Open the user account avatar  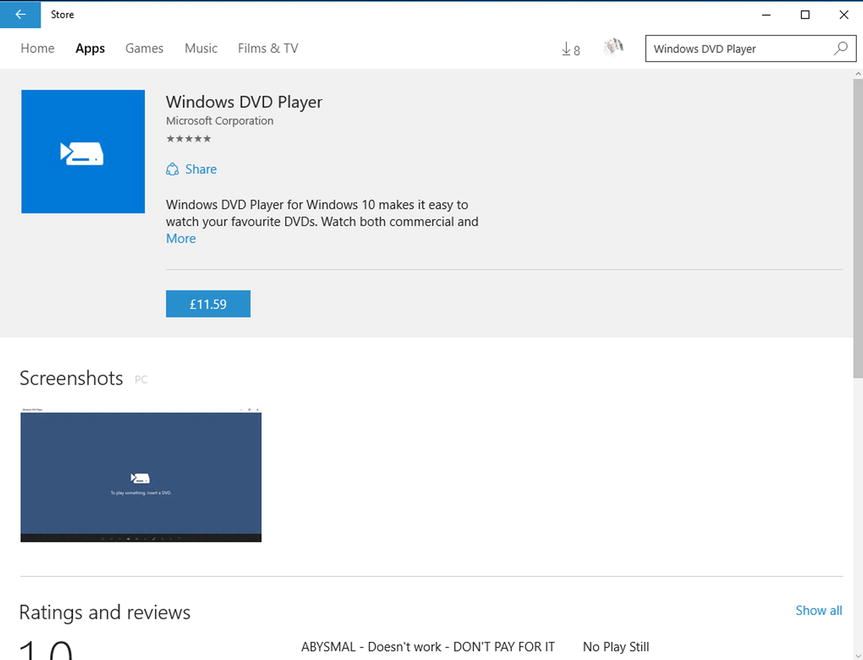pyautogui.click(x=613, y=47)
